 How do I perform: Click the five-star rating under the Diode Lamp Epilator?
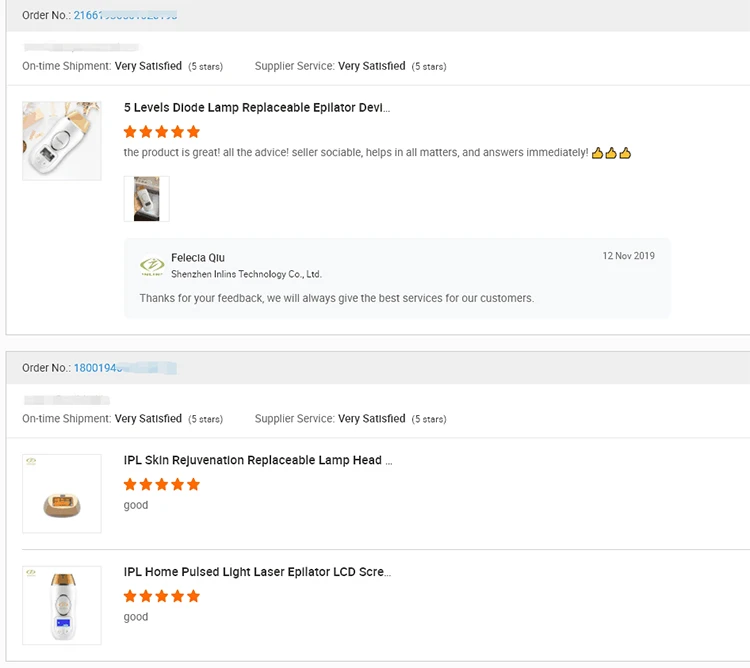[x=162, y=131]
